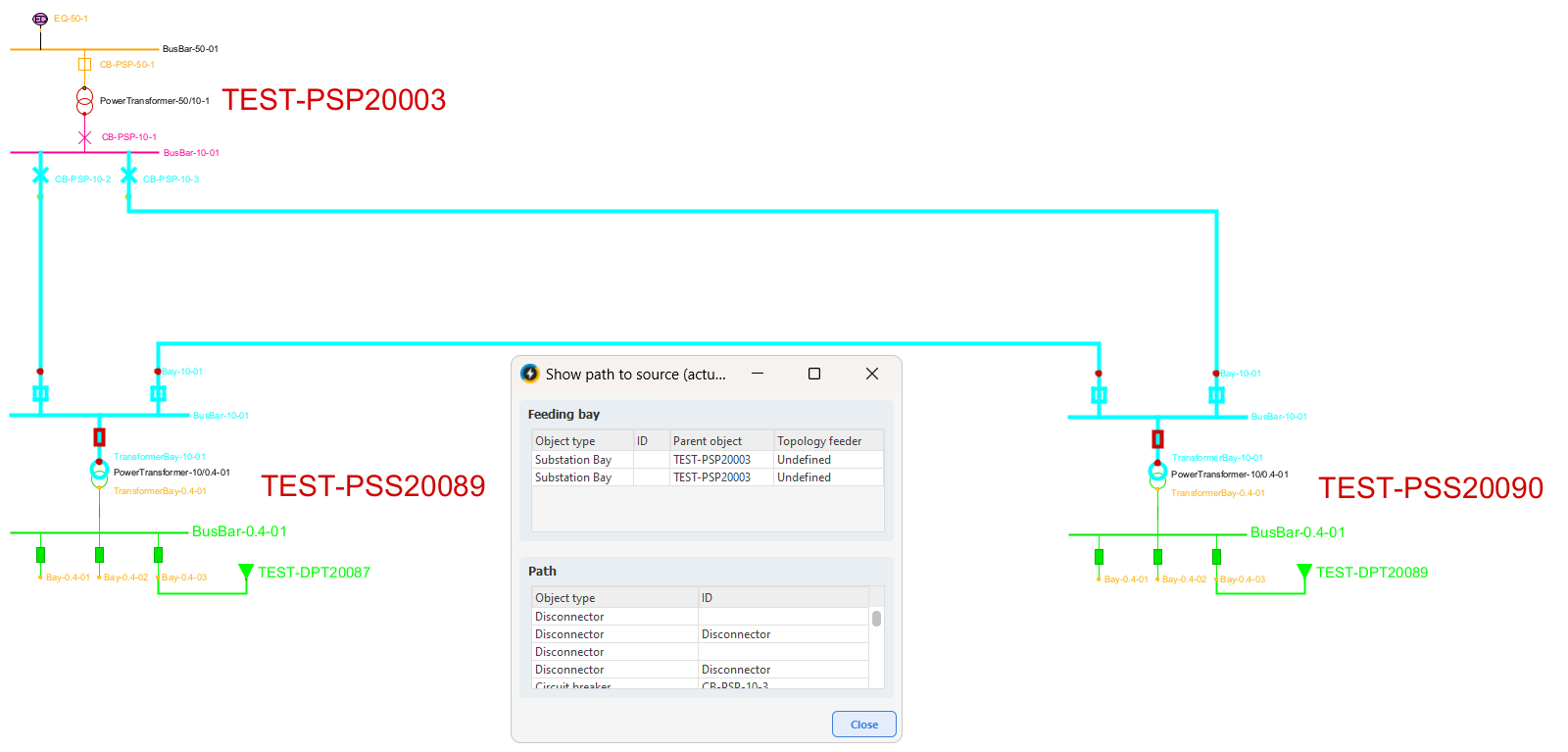Maximize the Show path to source dialog
This screenshot has width=1568, height=752.
pyautogui.click(x=813, y=374)
